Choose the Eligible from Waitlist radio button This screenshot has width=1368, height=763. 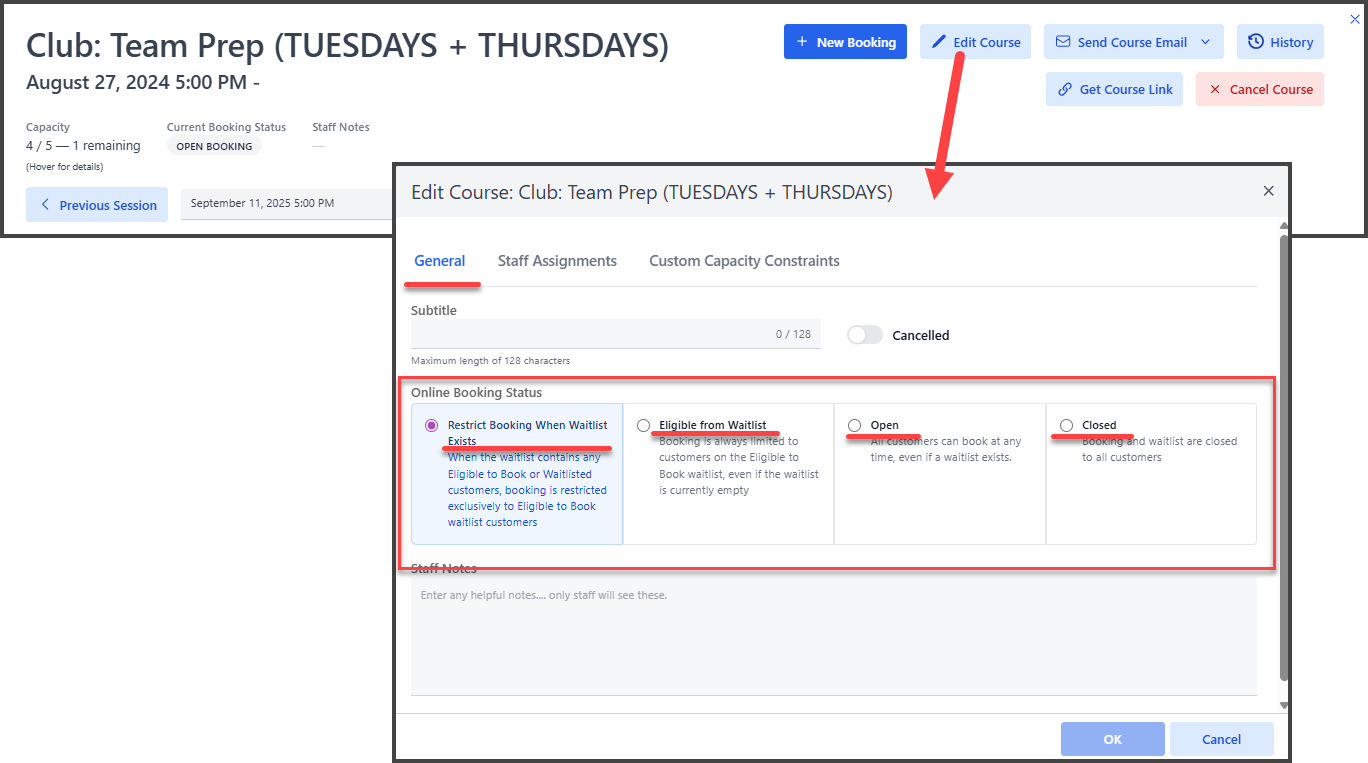coord(643,425)
